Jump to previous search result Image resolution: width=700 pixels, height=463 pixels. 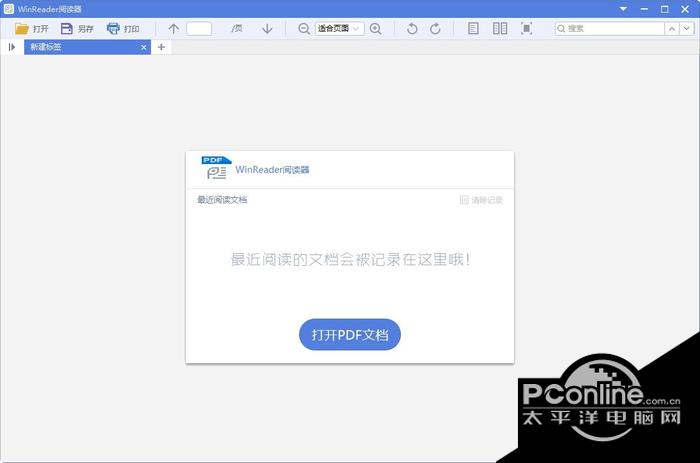pyautogui.click(x=672, y=29)
